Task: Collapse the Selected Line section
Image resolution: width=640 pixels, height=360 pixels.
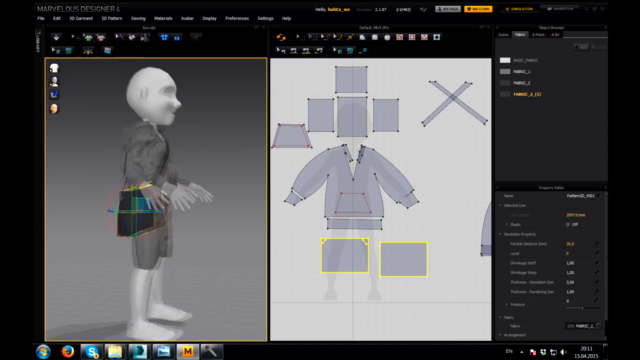Action: (500, 205)
